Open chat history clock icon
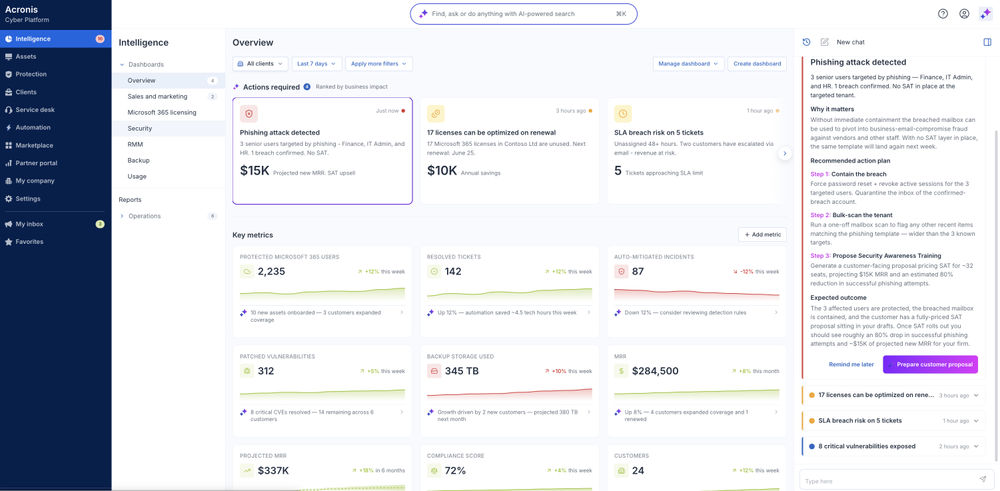The width and height of the screenshot is (1000, 491). click(806, 42)
